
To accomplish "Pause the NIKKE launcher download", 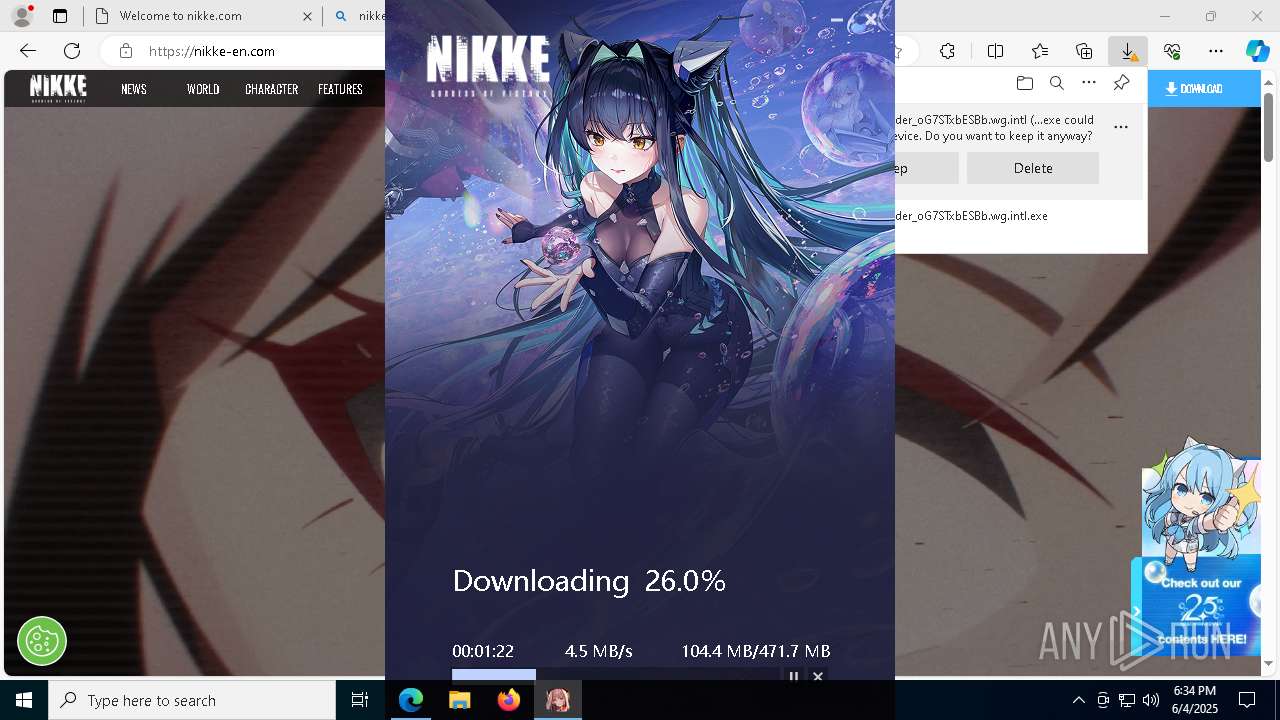I will point(794,677).
